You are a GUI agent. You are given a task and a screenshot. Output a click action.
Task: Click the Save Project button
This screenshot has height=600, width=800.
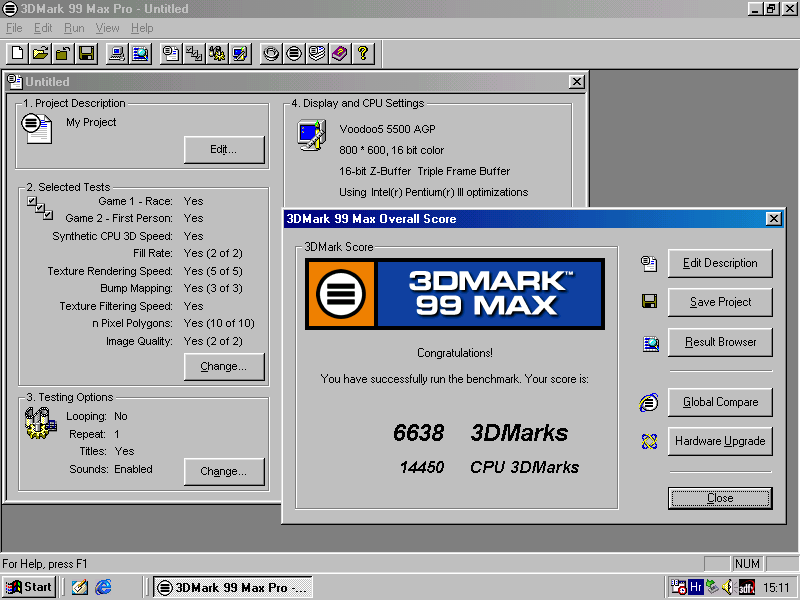tap(720, 302)
